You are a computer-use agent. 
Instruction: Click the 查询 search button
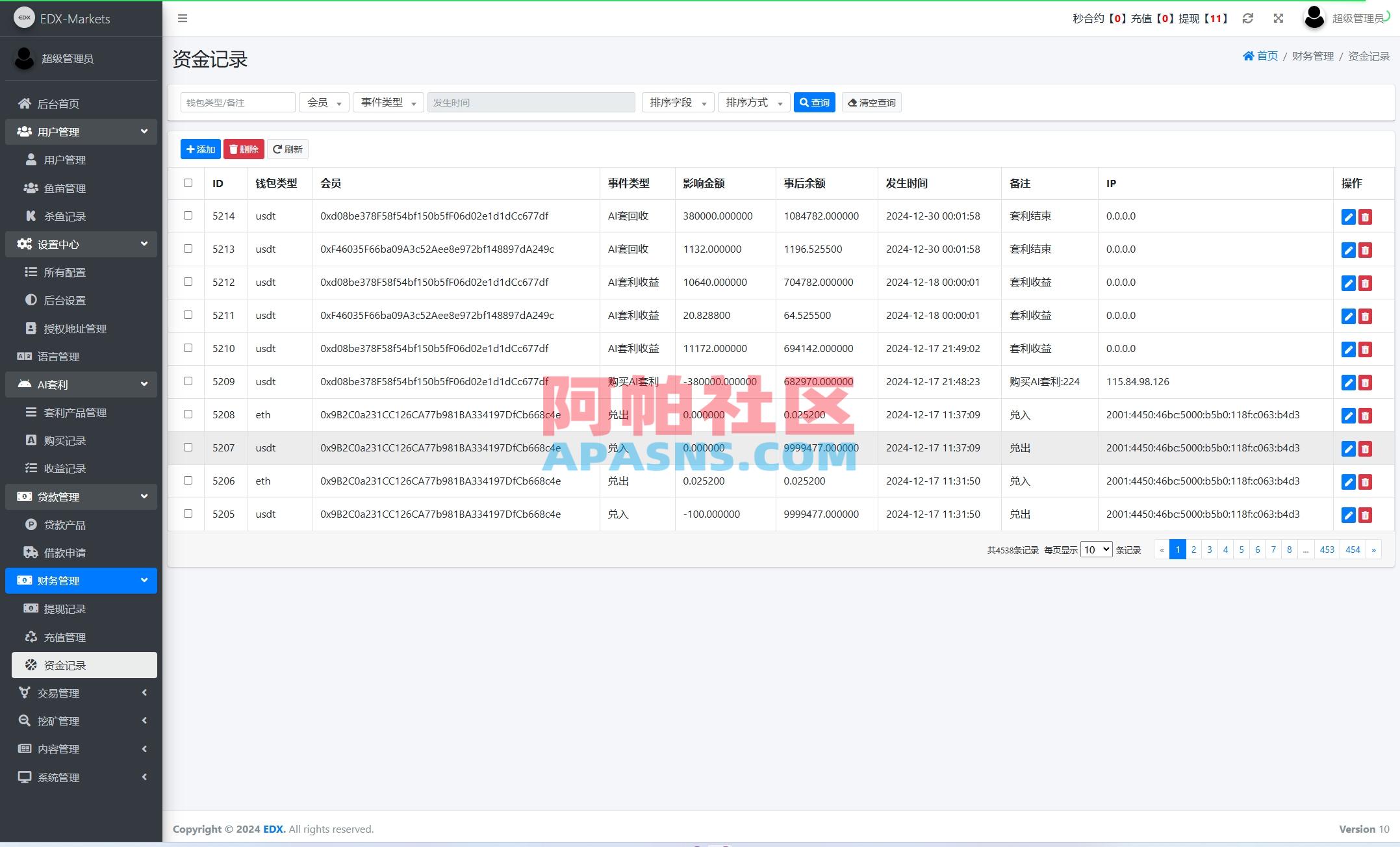[814, 102]
